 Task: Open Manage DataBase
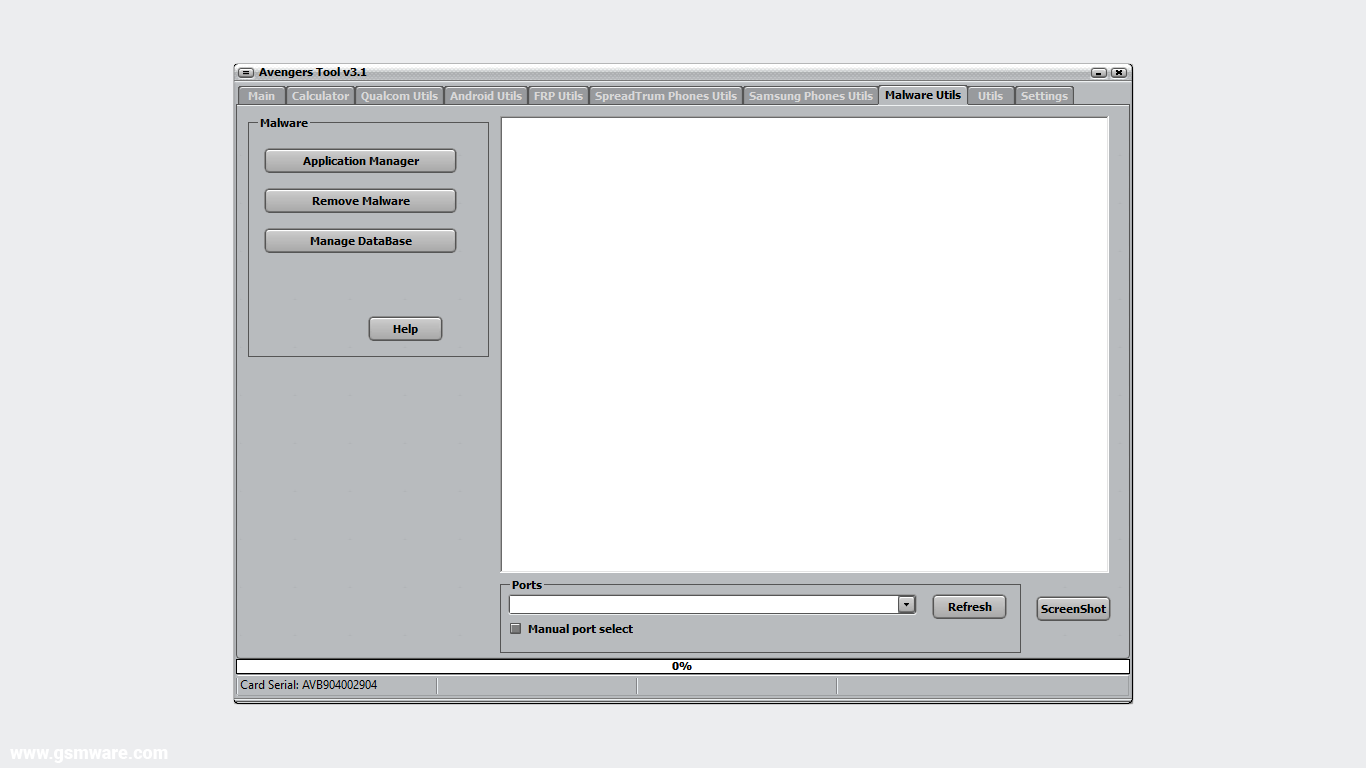(360, 240)
